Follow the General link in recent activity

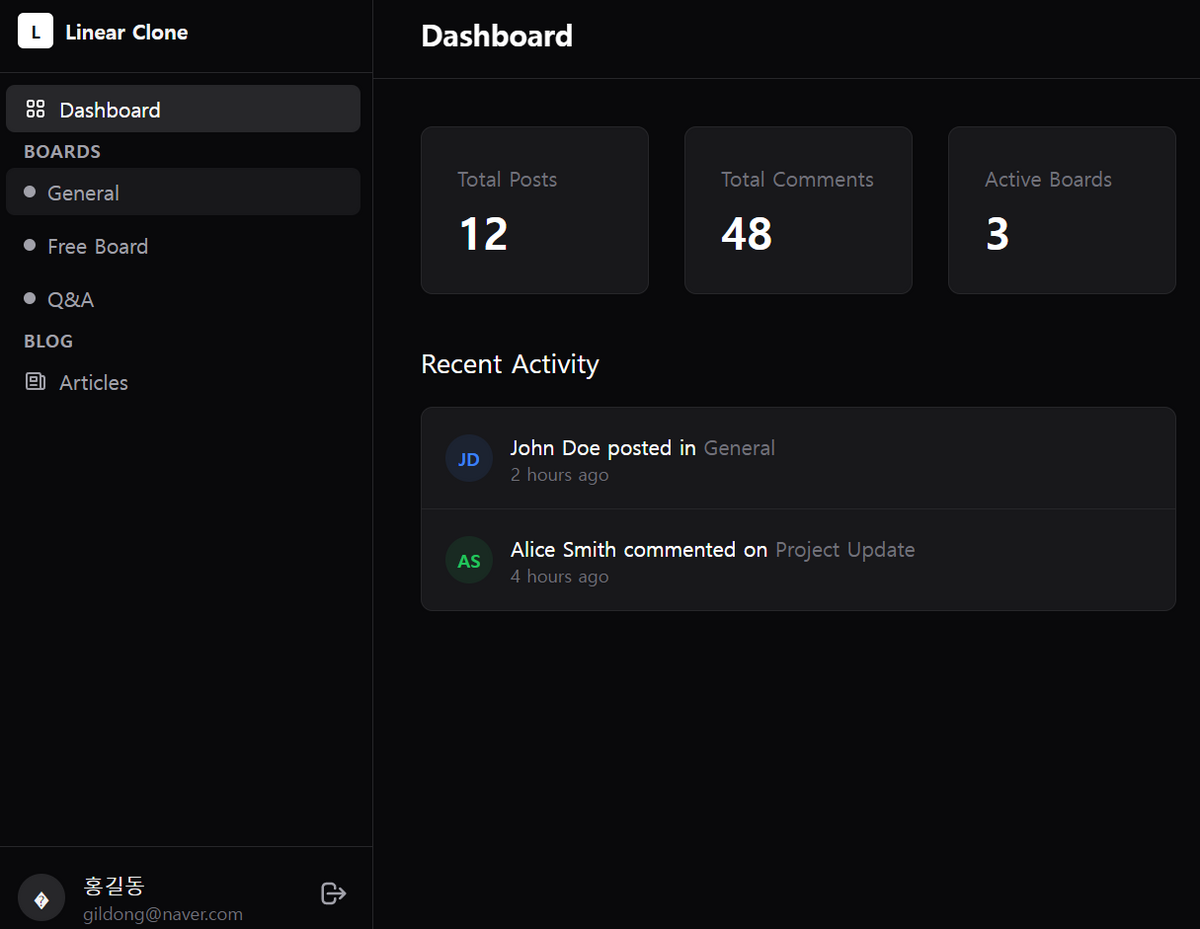coord(739,448)
